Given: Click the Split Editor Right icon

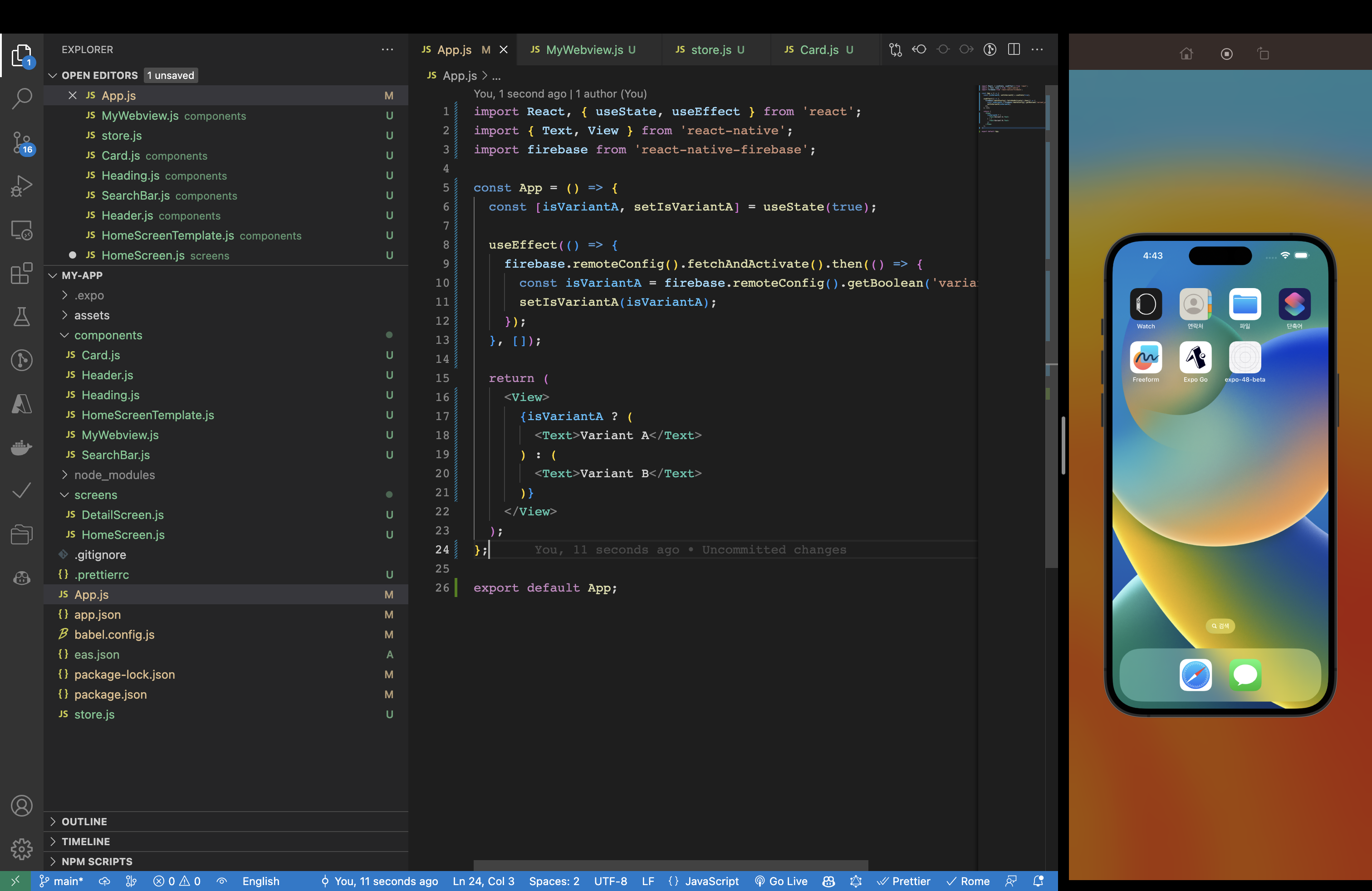Looking at the screenshot, I should point(1014,49).
